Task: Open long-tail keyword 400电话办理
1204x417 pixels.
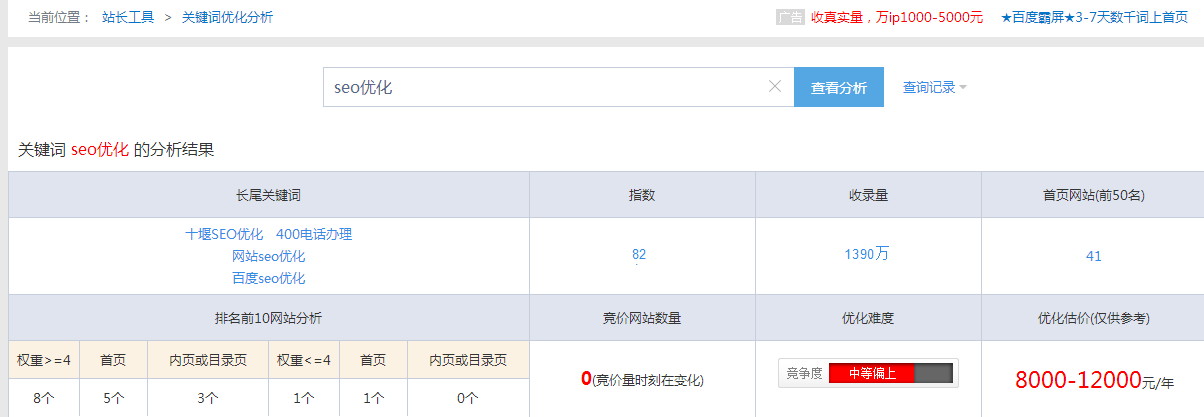Action: pyautogui.click(x=314, y=234)
